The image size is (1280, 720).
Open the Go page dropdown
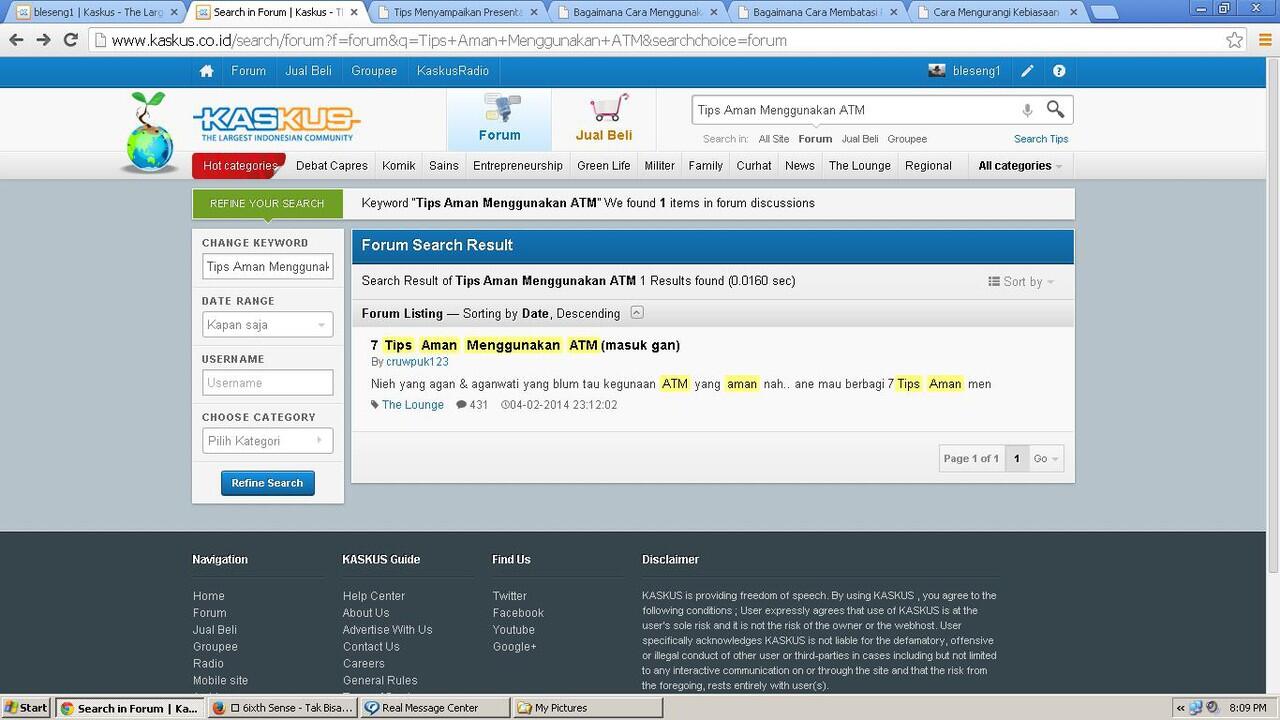pos(1046,458)
